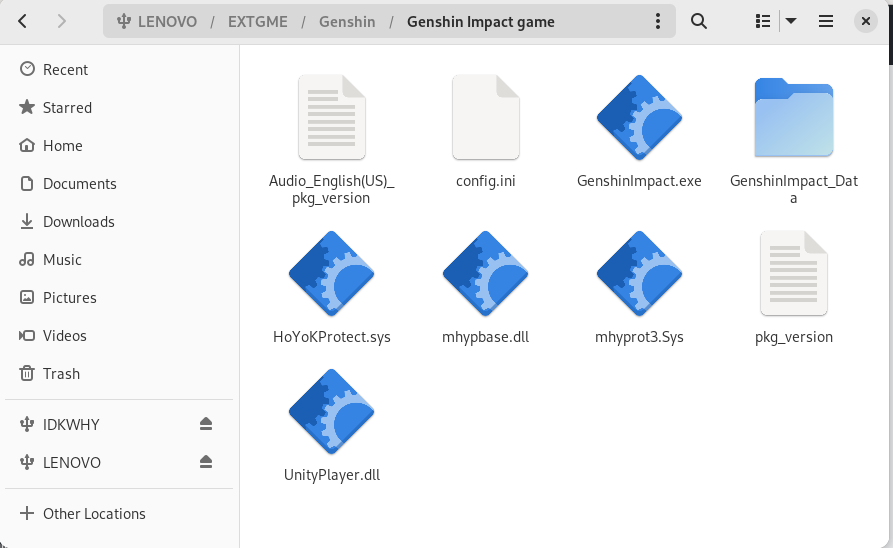Click the UnityPlayer.dll name label
Image resolution: width=893 pixels, height=548 pixels.
pos(332,475)
